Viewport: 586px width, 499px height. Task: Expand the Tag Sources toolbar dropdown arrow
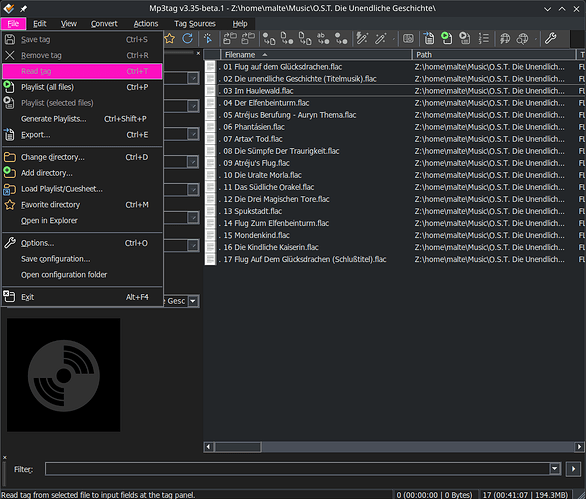tap(536, 39)
